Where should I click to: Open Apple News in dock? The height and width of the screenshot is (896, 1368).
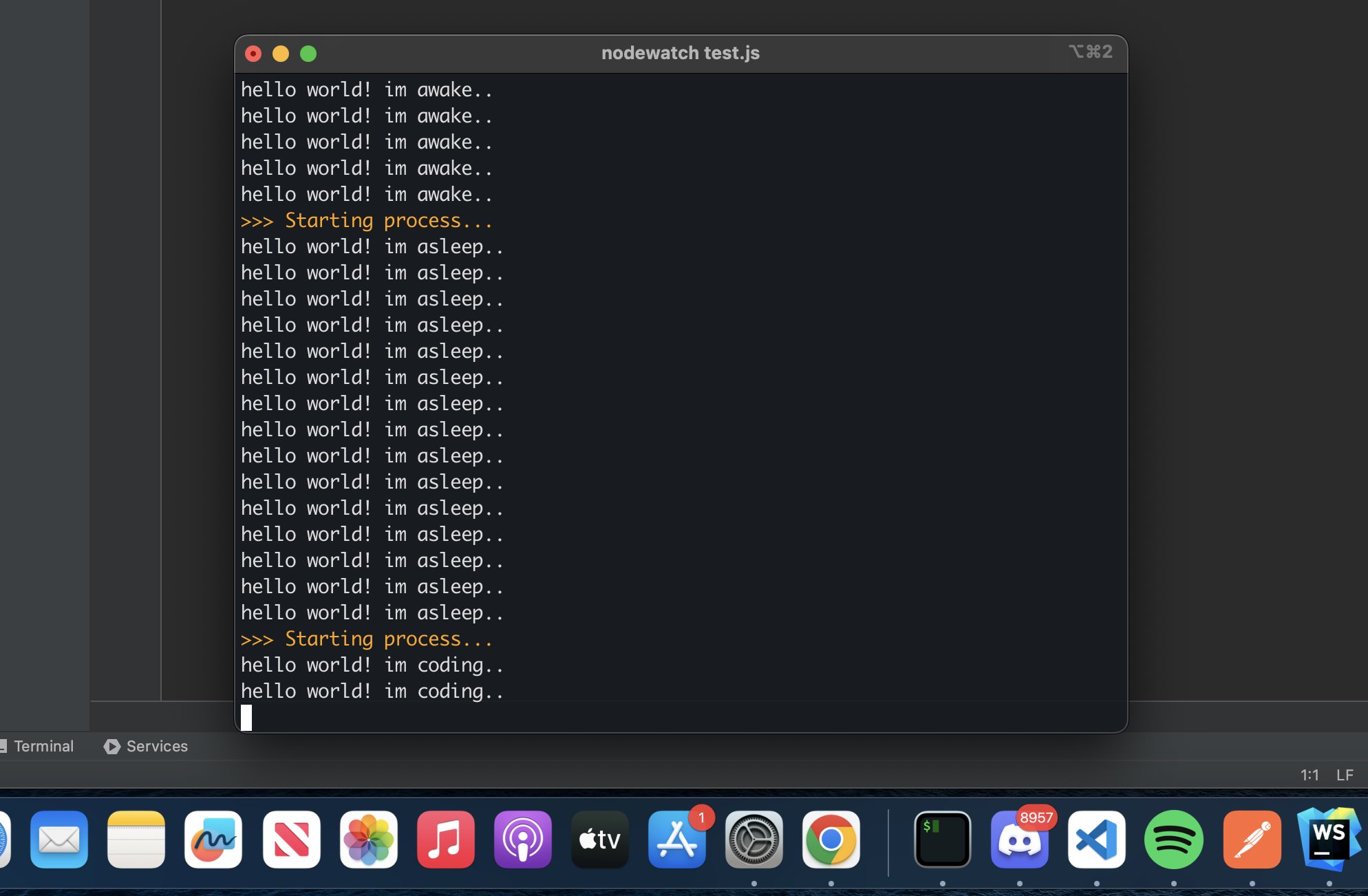pos(291,840)
